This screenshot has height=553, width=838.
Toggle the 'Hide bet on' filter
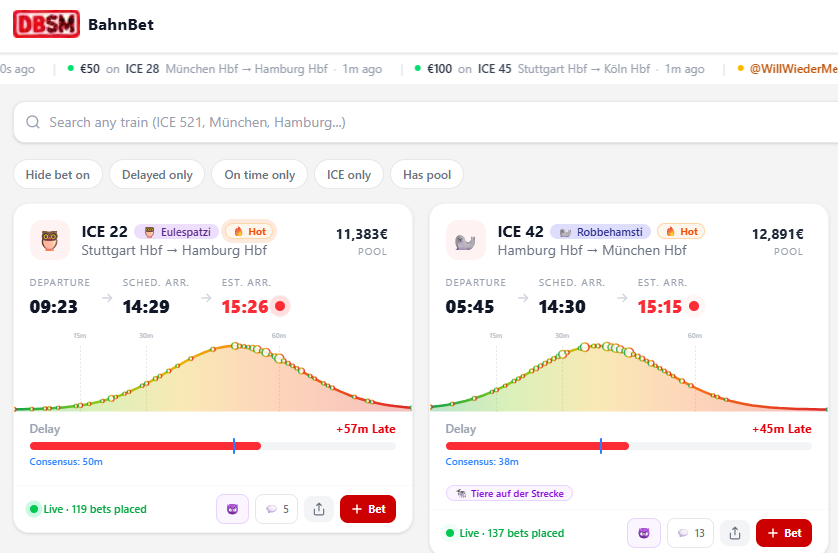[x=58, y=175]
